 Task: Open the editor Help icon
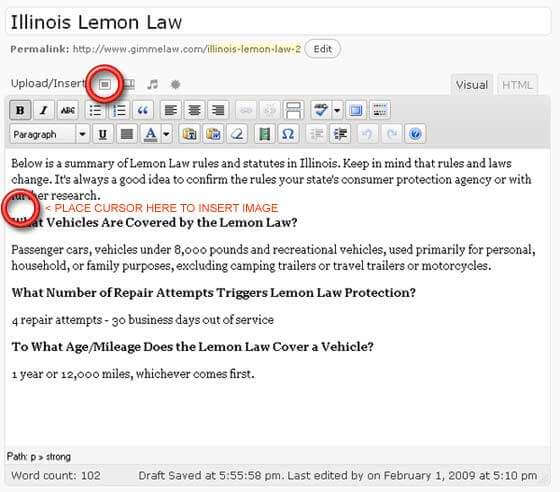coord(415,134)
